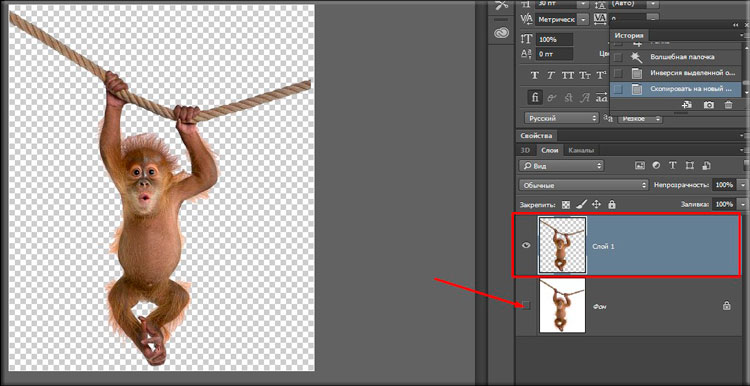This screenshot has height=386, width=750.
Task: Toggle all caps text style
Action: (x=568, y=76)
